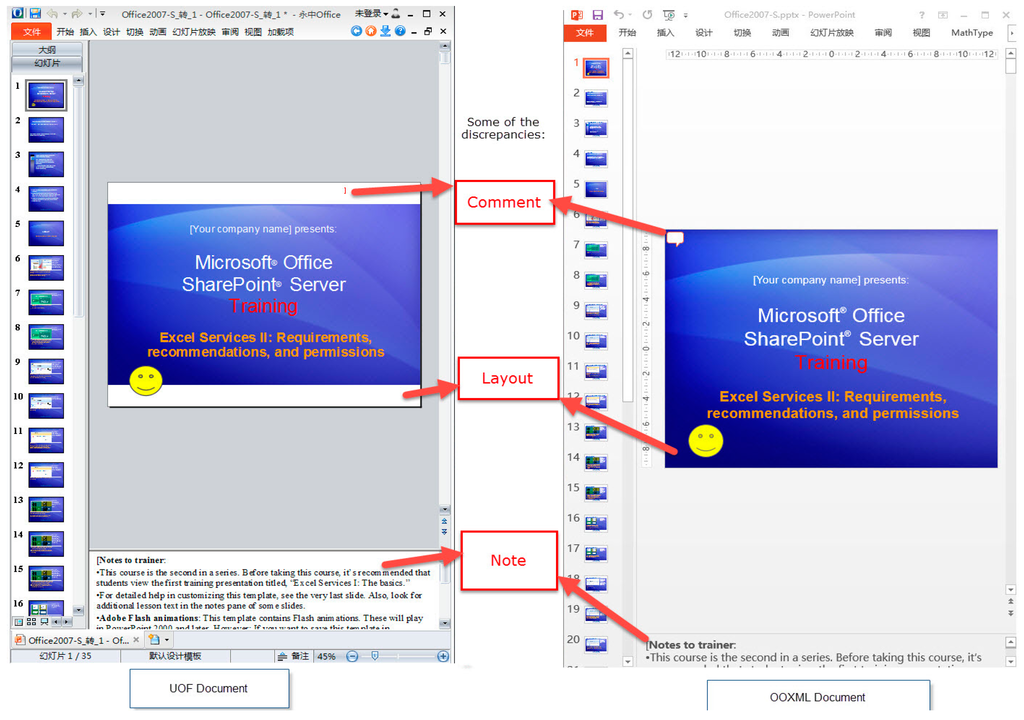Click previous slide double-arrow in Yozo scrollbar
Viewport: 1024px width, 720px height.
tap(444, 521)
